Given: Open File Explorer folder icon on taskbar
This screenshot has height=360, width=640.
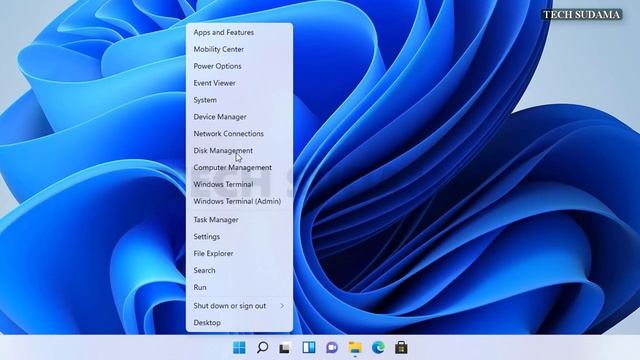Looking at the screenshot, I should [x=355, y=348].
